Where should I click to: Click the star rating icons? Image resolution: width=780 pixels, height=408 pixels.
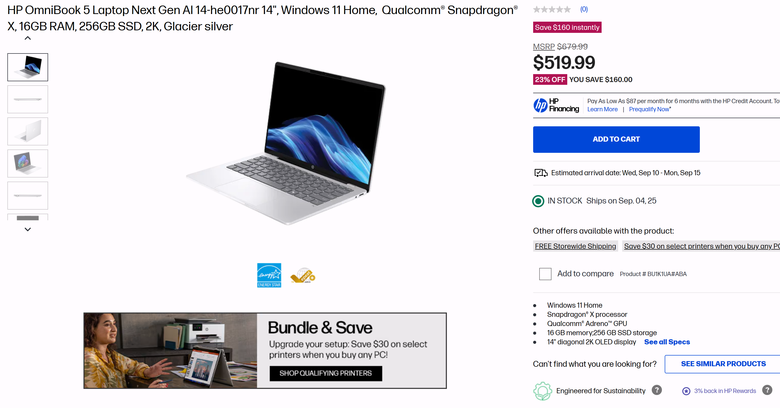click(552, 9)
